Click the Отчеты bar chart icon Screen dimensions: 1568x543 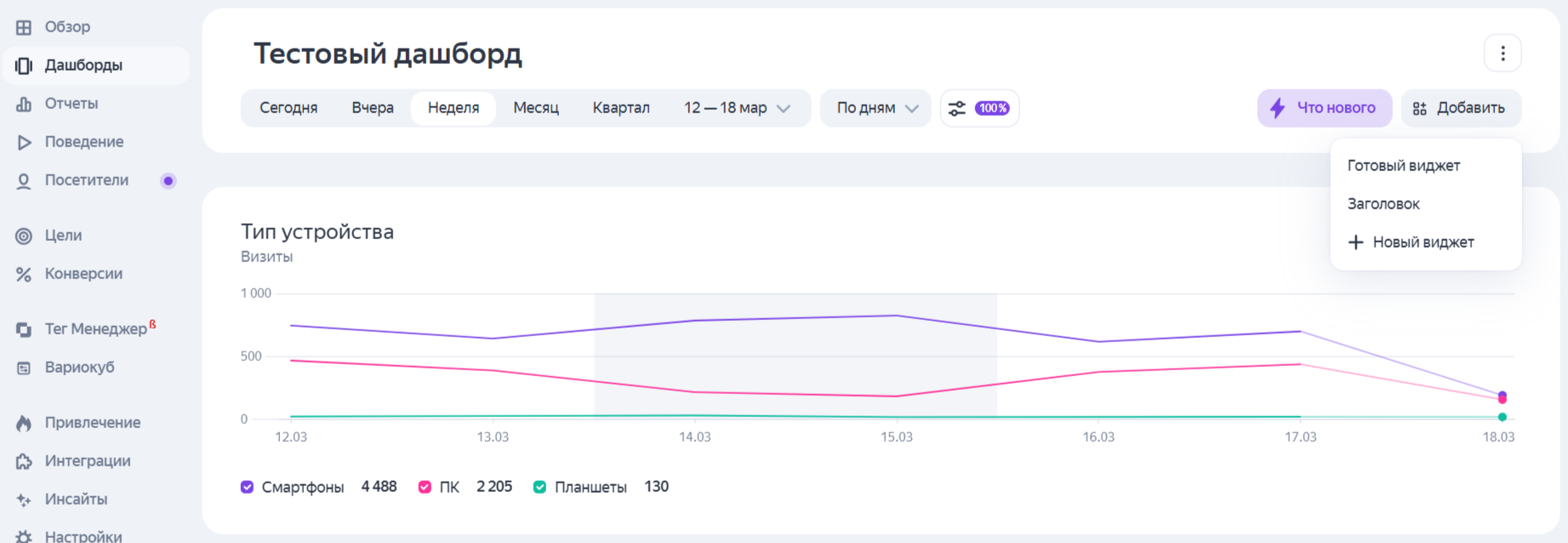pos(24,104)
